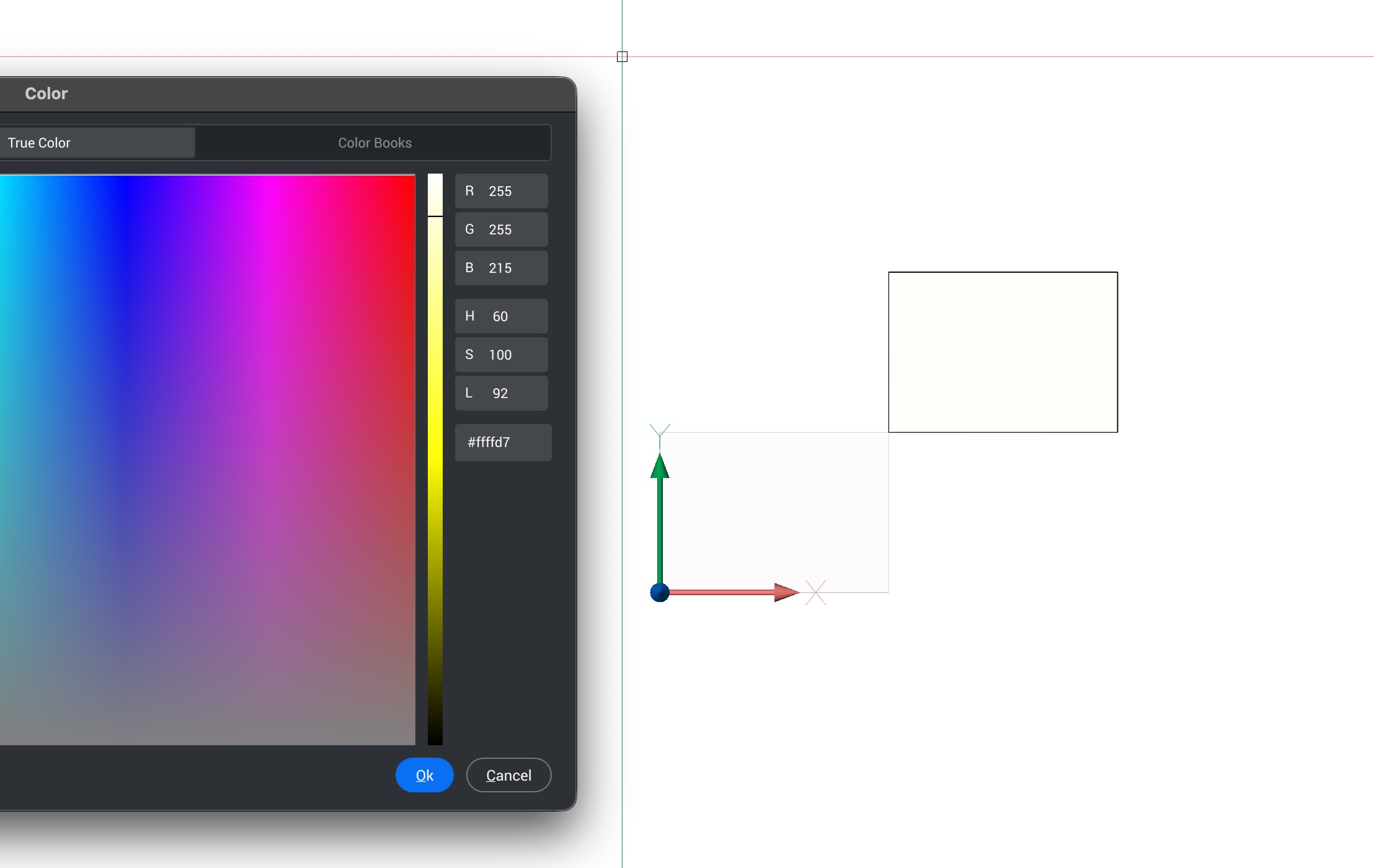This screenshot has width=1374, height=868.
Task: Click the B value field showing 215
Action: point(501,268)
